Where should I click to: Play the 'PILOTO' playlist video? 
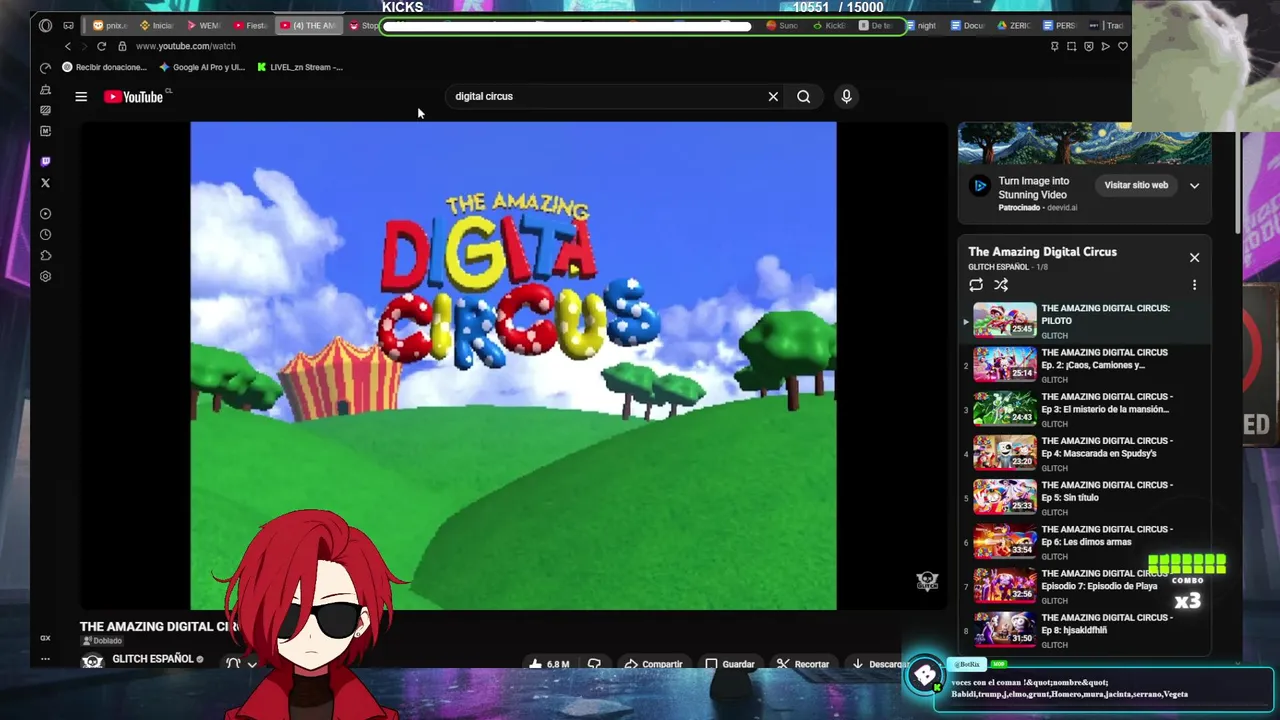(x=1085, y=321)
